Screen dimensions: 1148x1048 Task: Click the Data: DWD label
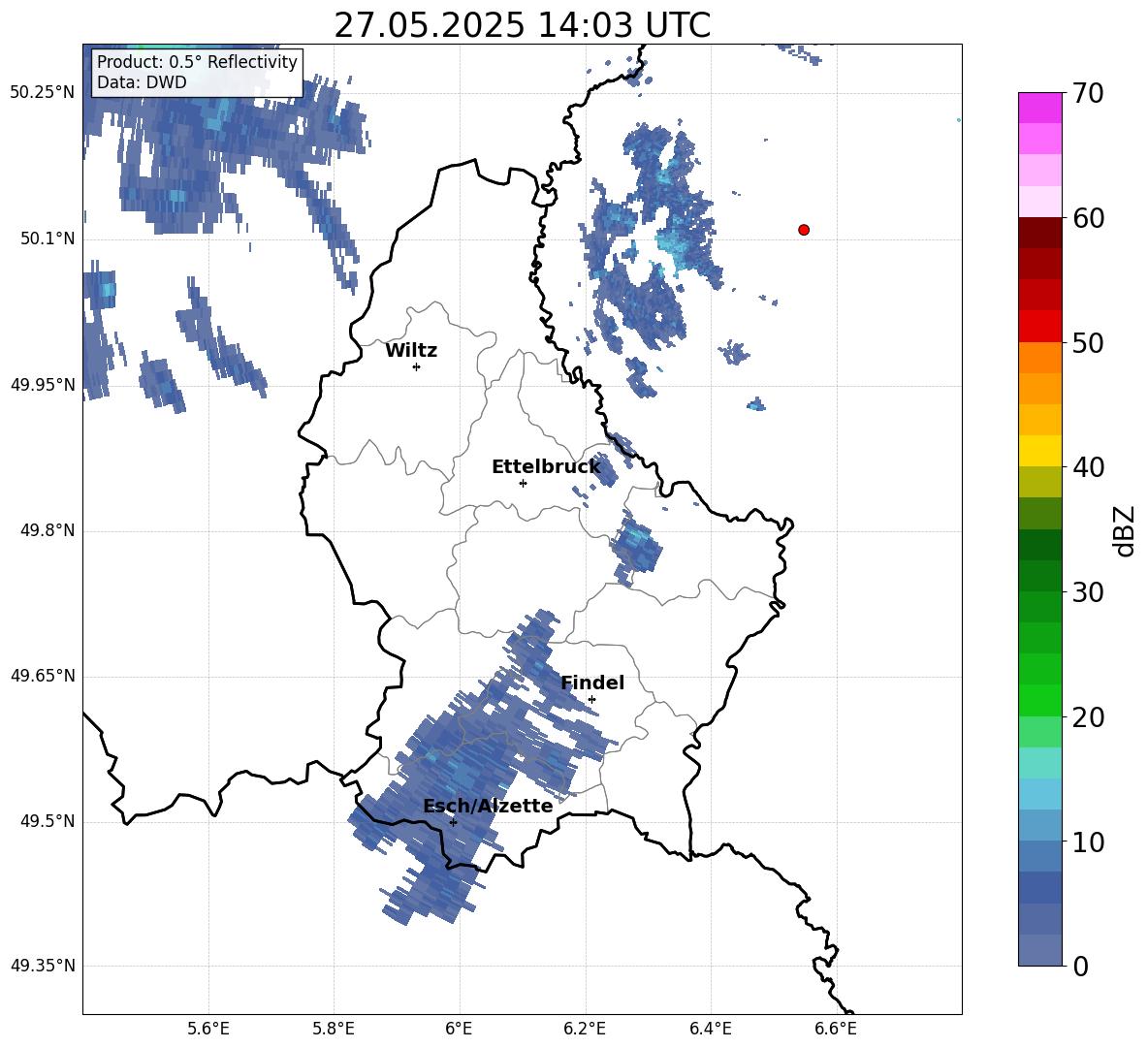tap(142, 82)
